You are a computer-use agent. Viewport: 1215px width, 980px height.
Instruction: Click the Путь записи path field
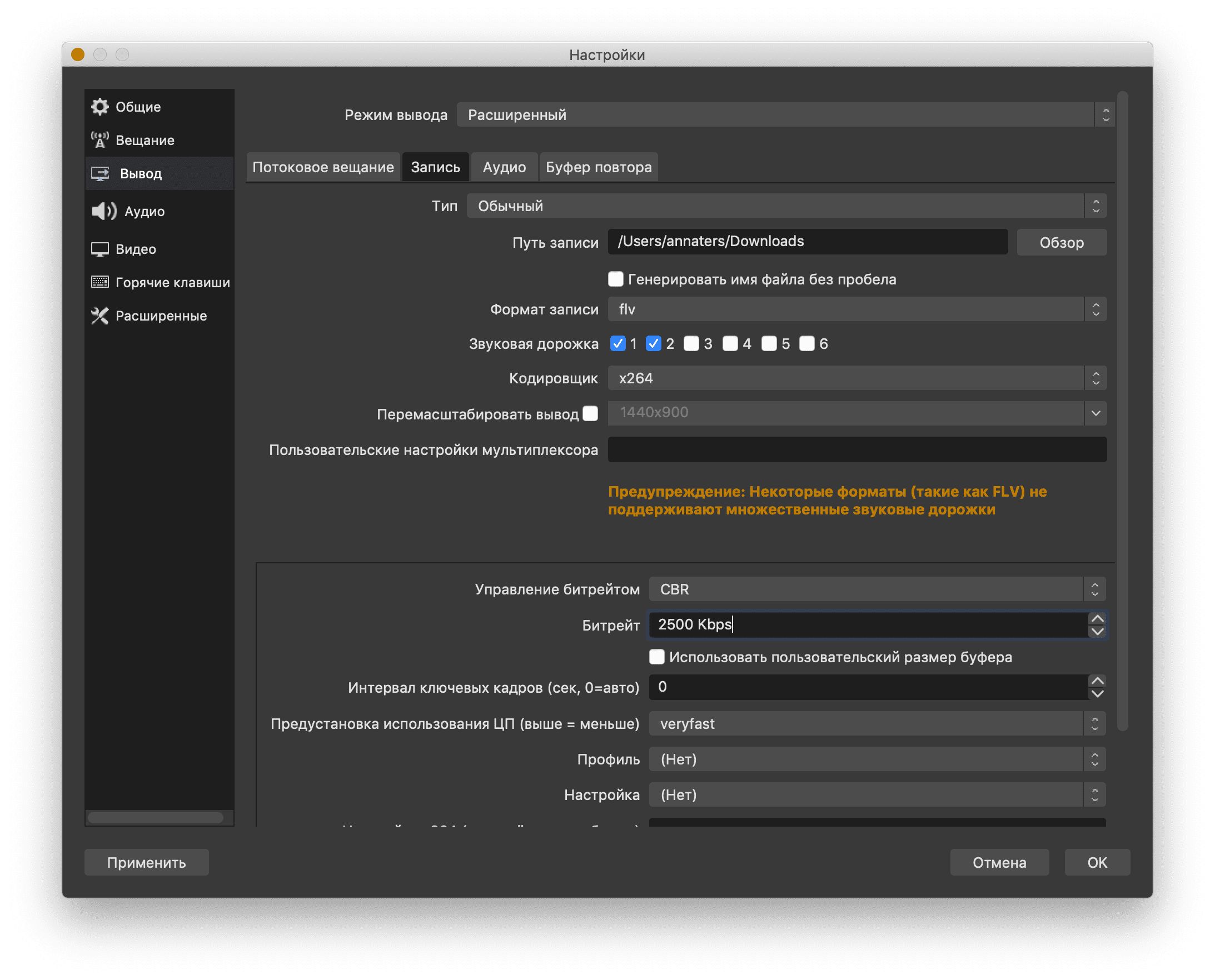[x=807, y=242]
